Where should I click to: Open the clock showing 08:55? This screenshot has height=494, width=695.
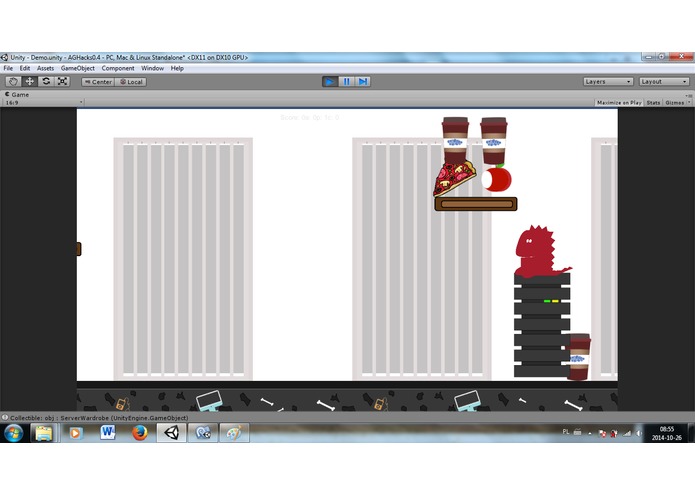pyautogui.click(x=667, y=433)
